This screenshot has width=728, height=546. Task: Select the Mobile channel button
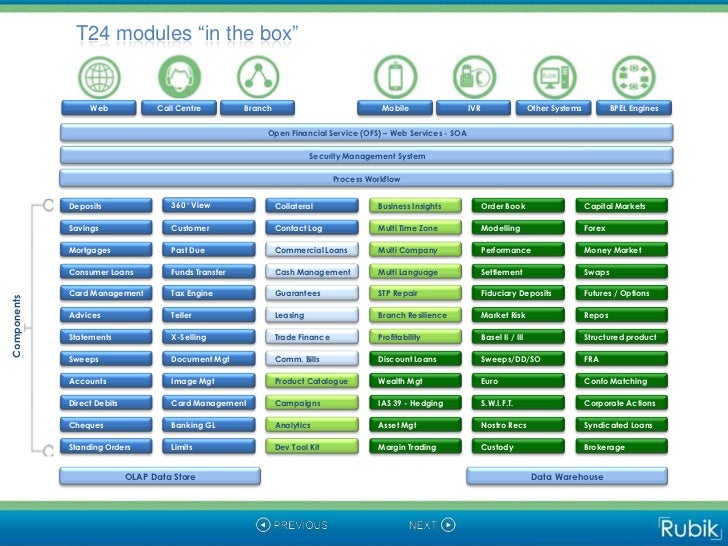(395, 108)
